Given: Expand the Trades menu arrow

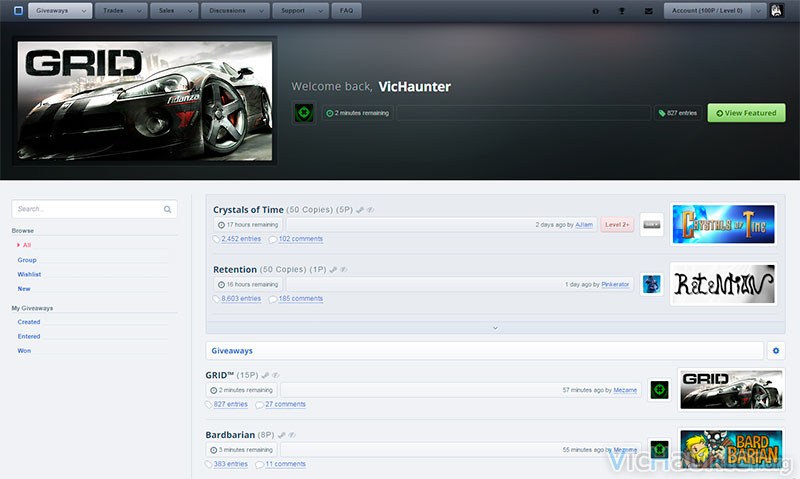Looking at the screenshot, I should 139,11.
